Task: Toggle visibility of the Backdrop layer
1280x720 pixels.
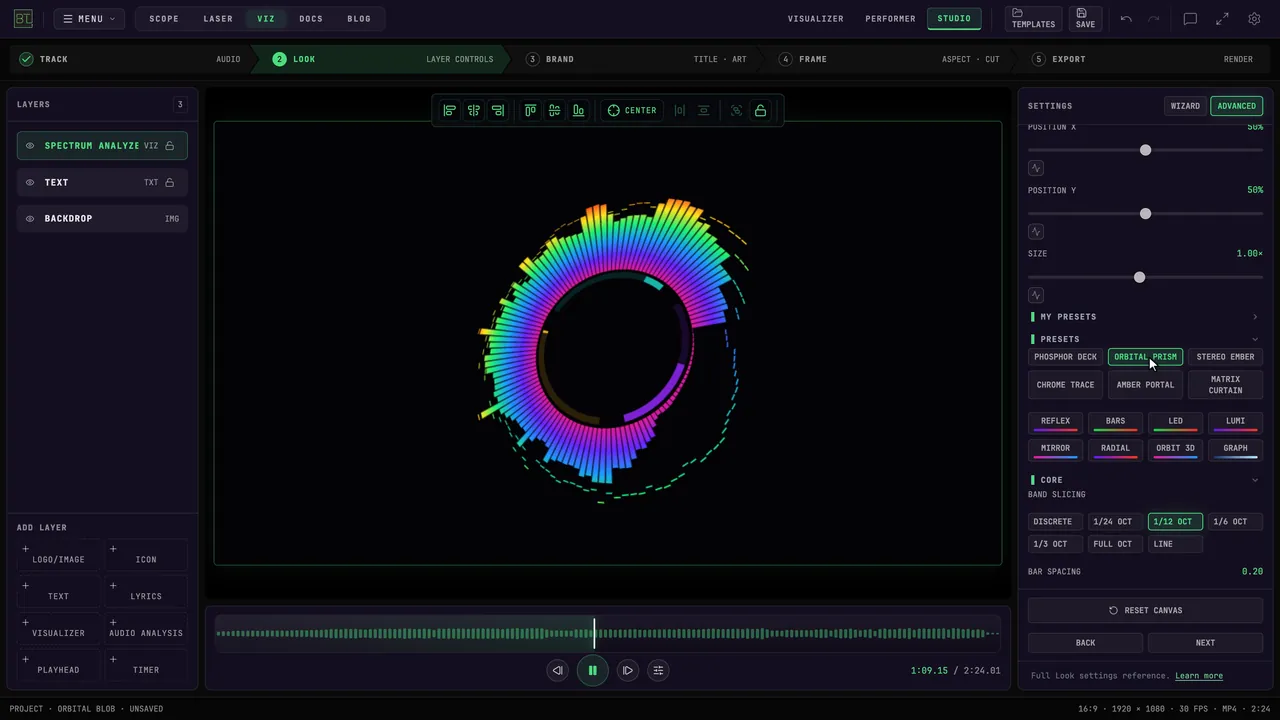Action: click(x=30, y=218)
